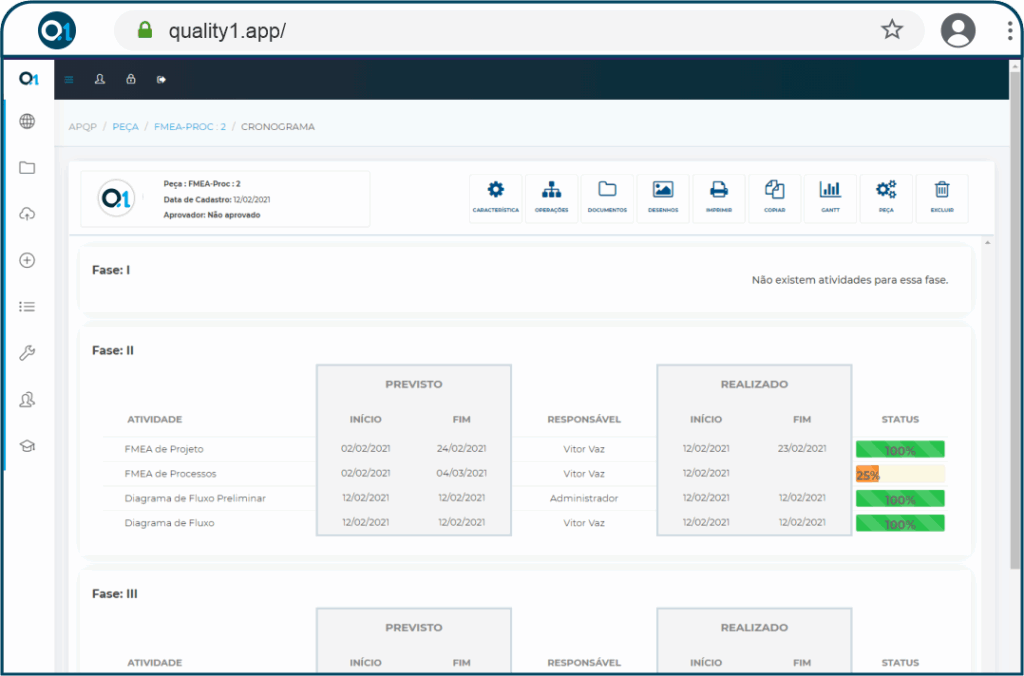
Task: Click the 'Fase: II' heading
Action: 113,351
